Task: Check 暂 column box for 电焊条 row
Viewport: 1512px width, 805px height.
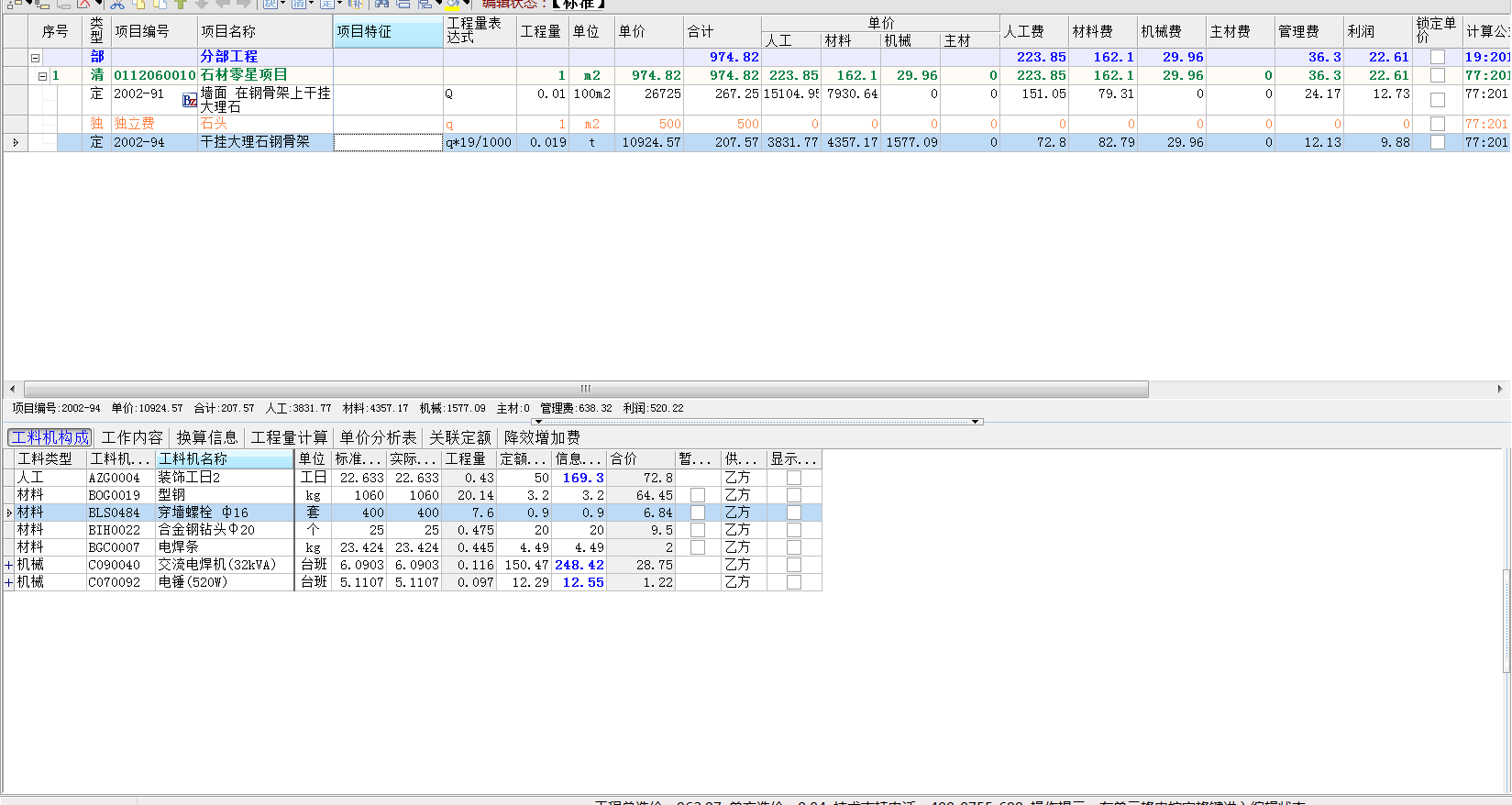Action: click(x=698, y=547)
